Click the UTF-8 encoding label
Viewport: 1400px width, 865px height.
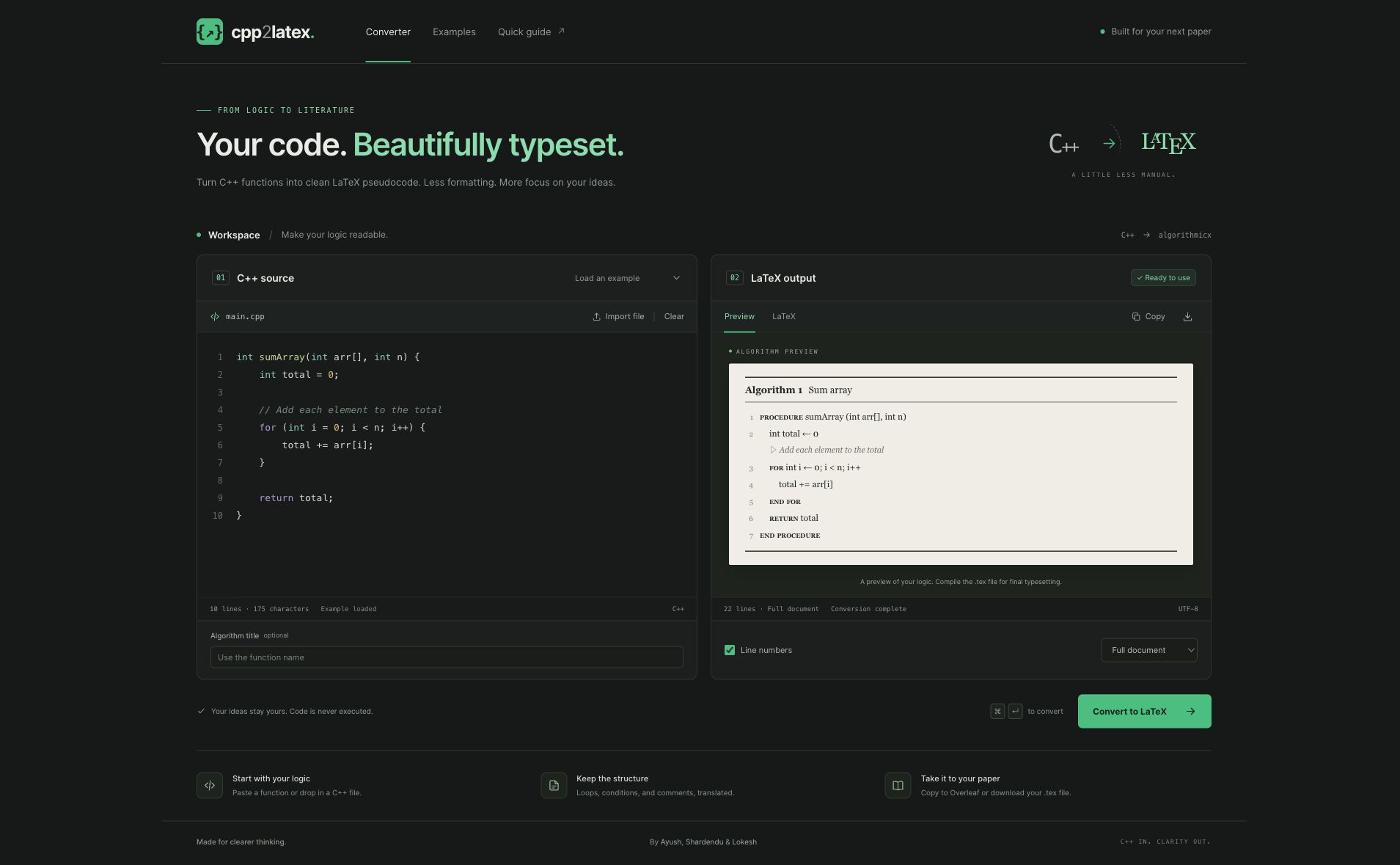(x=1188, y=609)
